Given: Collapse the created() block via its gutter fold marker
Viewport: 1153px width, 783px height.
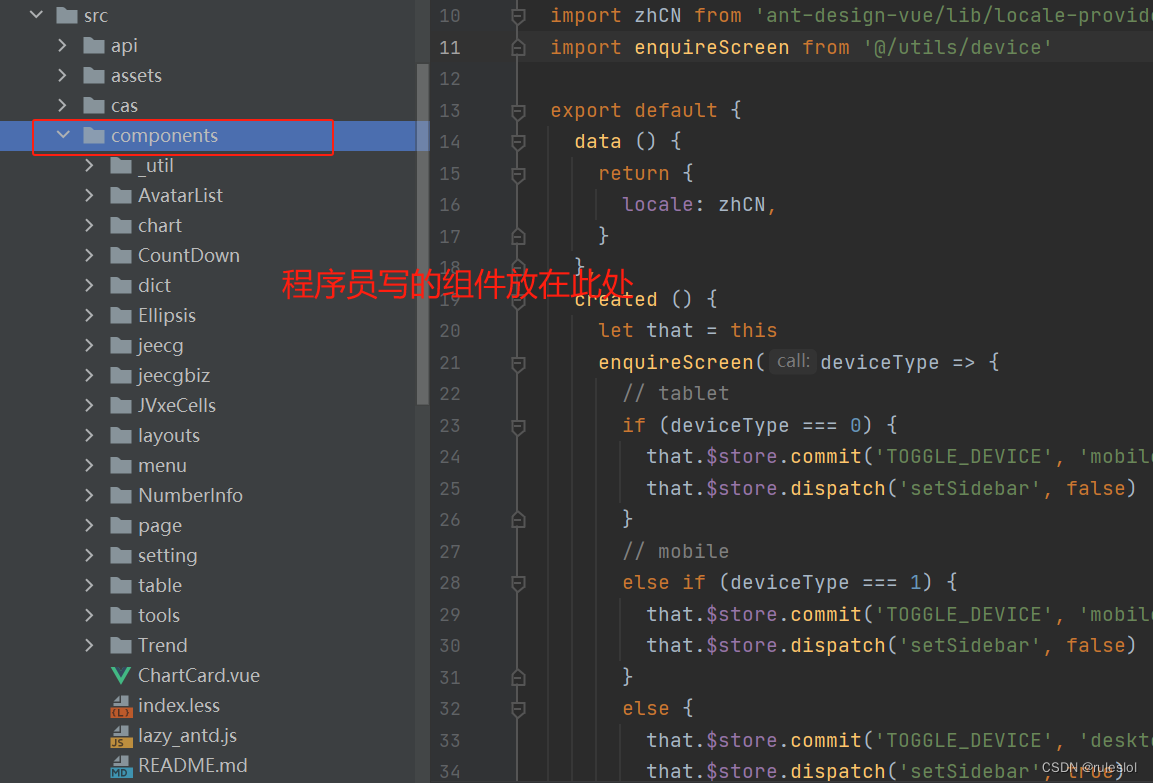Looking at the screenshot, I should coord(517,298).
